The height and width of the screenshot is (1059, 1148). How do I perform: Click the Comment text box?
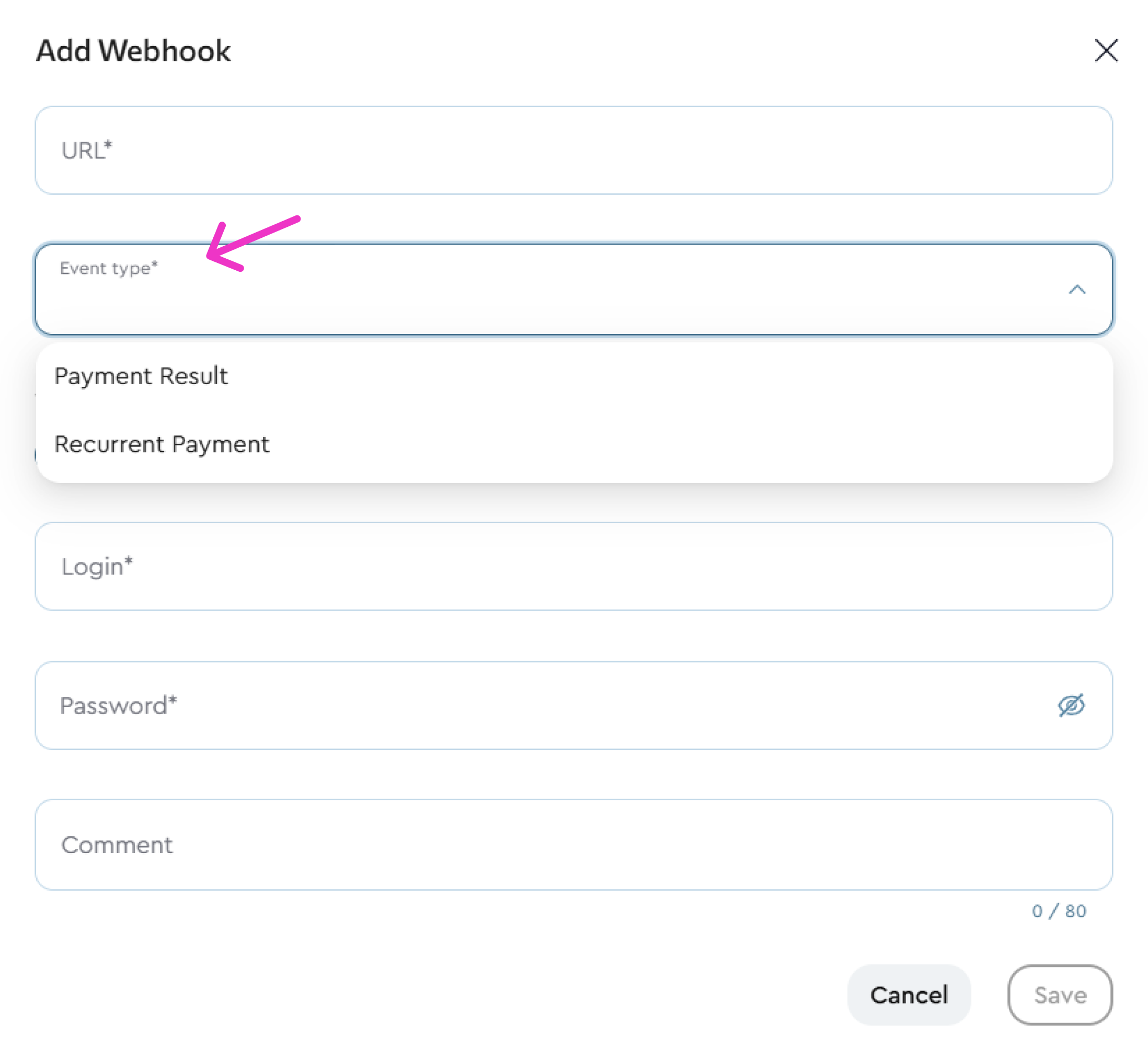click(x=573, y=844)
